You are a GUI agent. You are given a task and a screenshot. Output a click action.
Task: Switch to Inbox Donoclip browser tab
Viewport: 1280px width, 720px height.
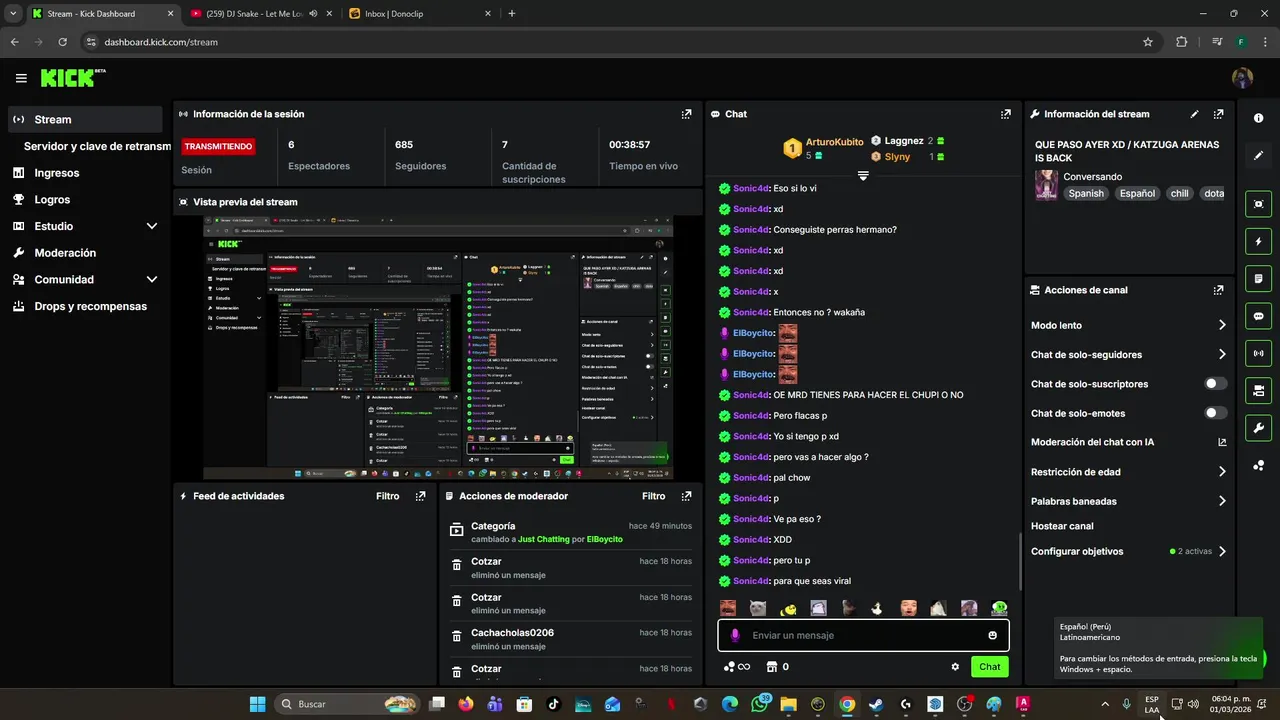click(420, 14)
